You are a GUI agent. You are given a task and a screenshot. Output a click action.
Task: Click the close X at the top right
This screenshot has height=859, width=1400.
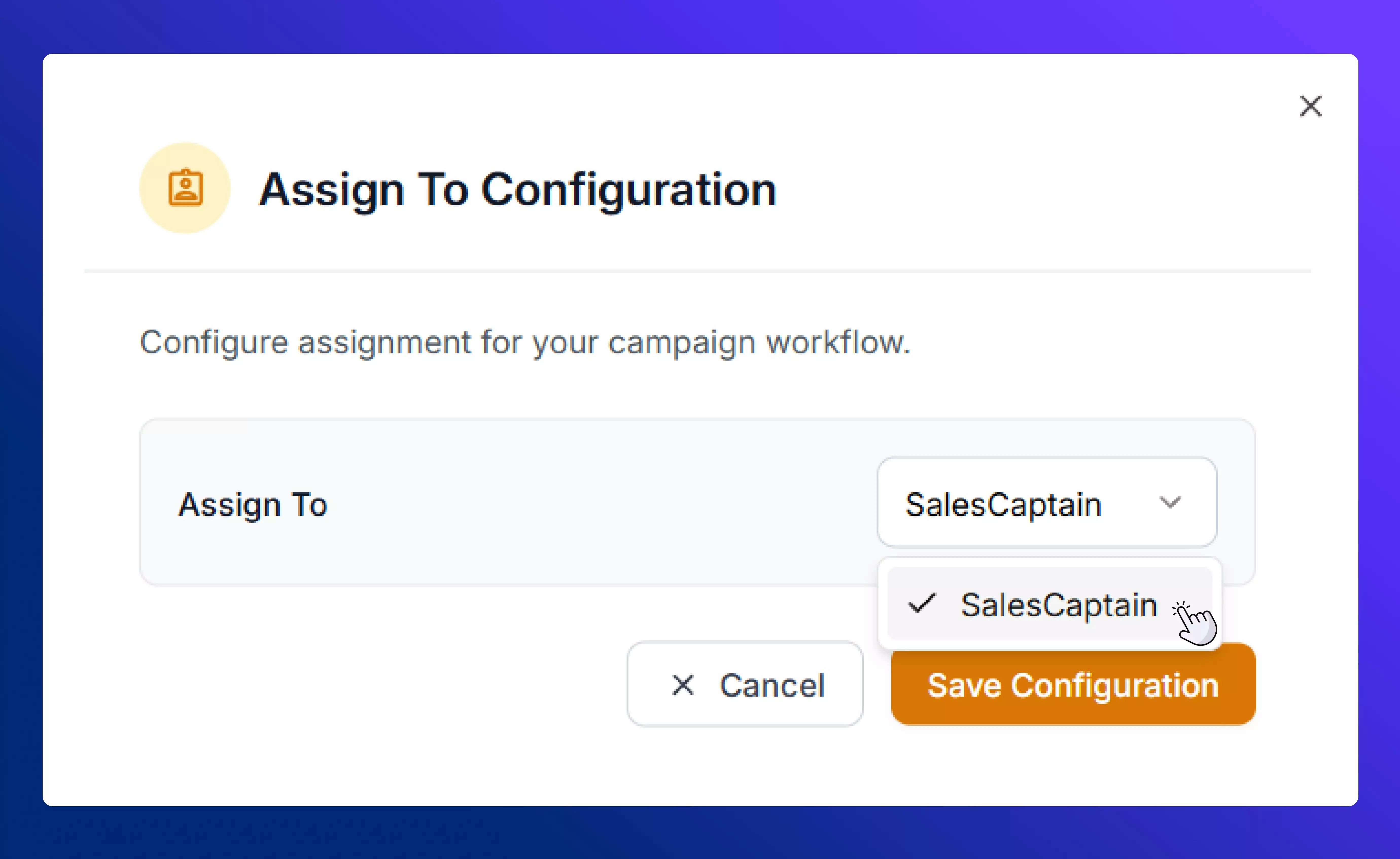tap(1310, 106)
